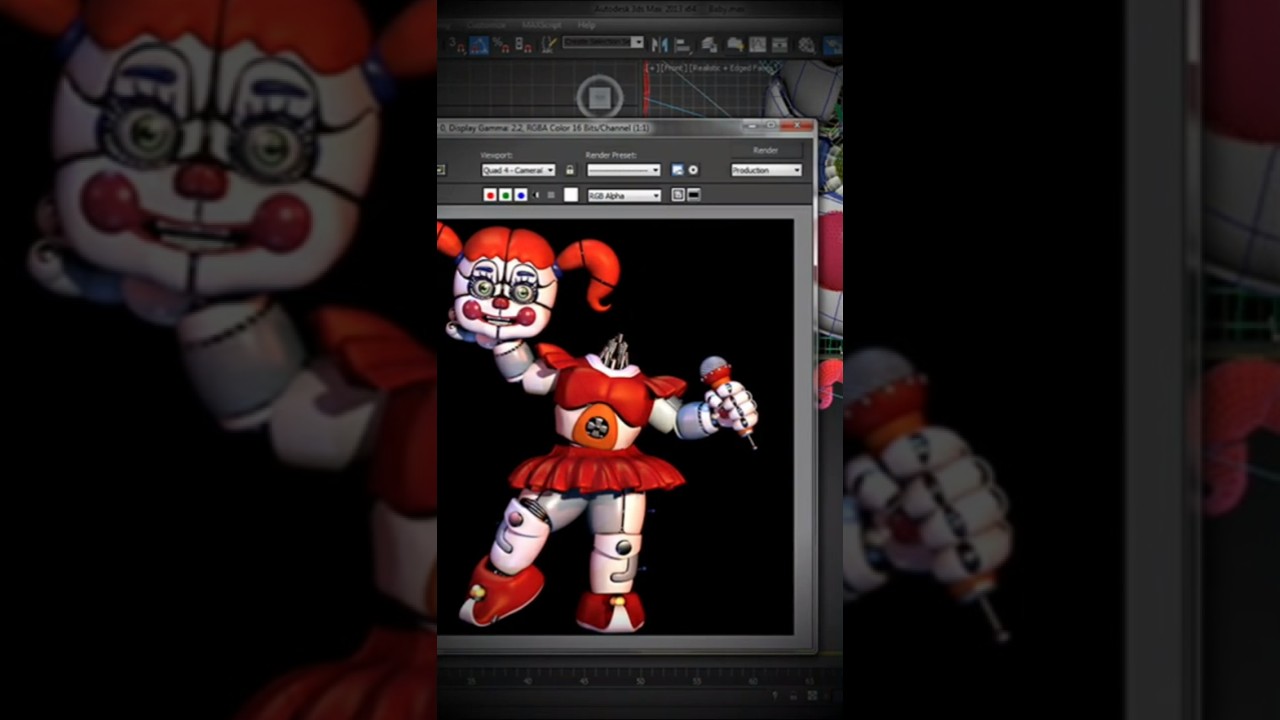Click the area to render icon at the window's left edge
The image size is (1280, 720).
441,170
